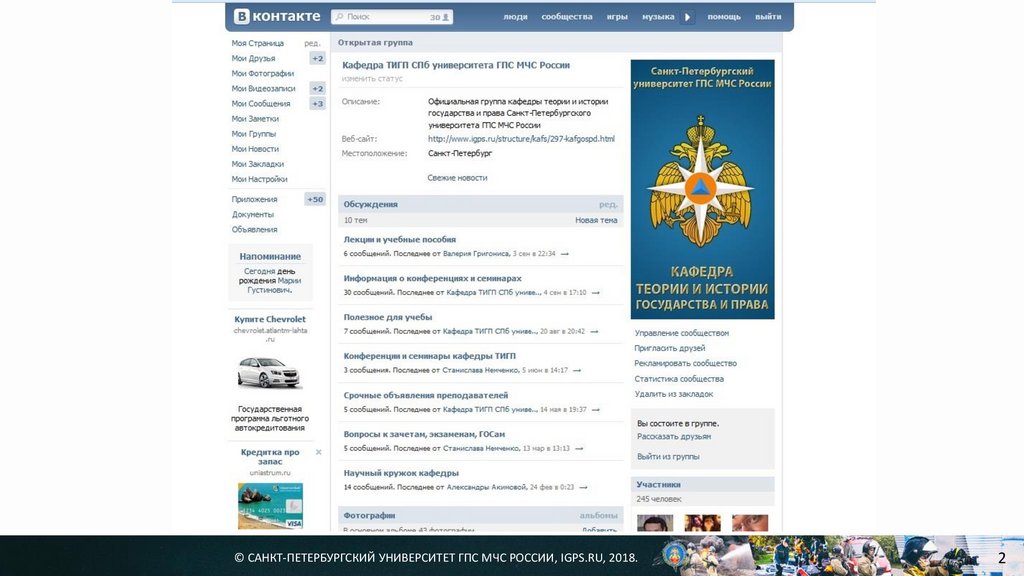Click ред. in Обсуждения header
This screenshot has width=1024, height=576.
pos(608,204)
